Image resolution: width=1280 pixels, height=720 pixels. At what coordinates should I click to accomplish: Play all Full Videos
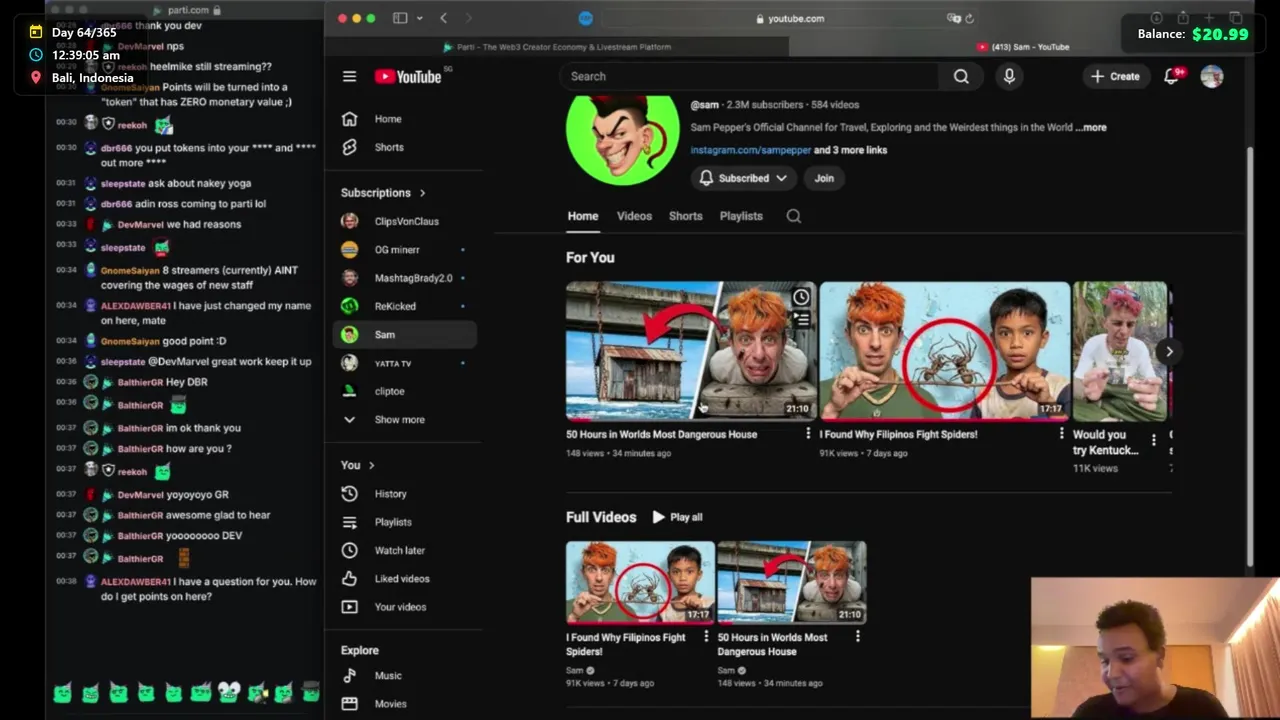(x=678, y=517)
